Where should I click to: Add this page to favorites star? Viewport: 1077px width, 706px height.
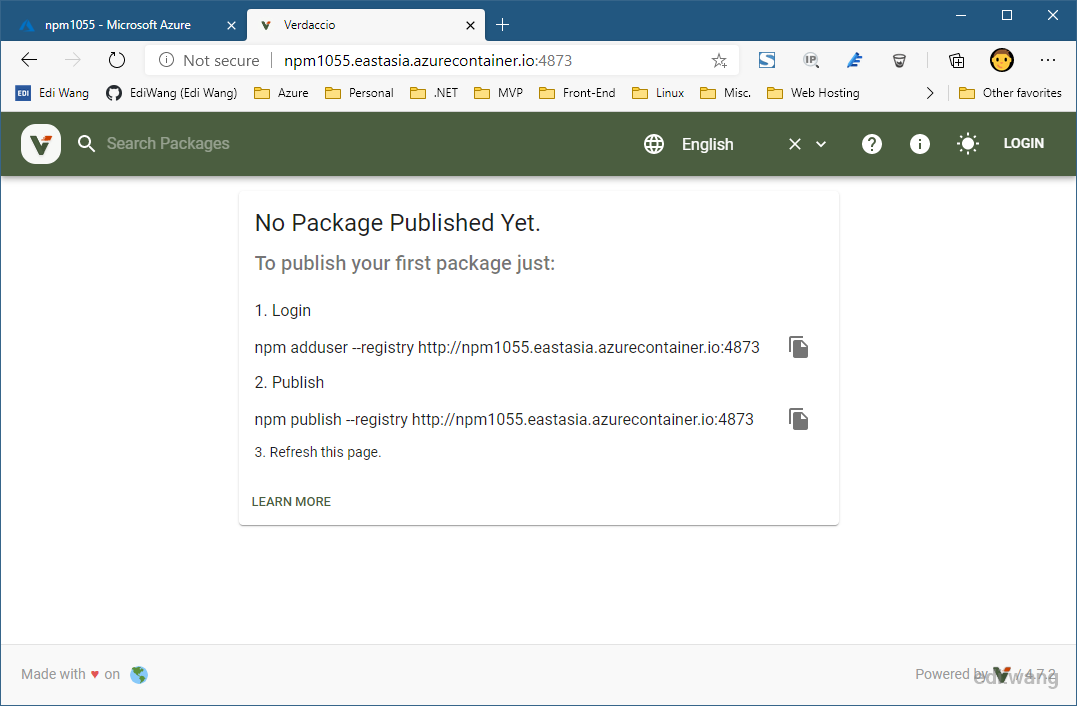pyautogui.click(x=719, y=60)
